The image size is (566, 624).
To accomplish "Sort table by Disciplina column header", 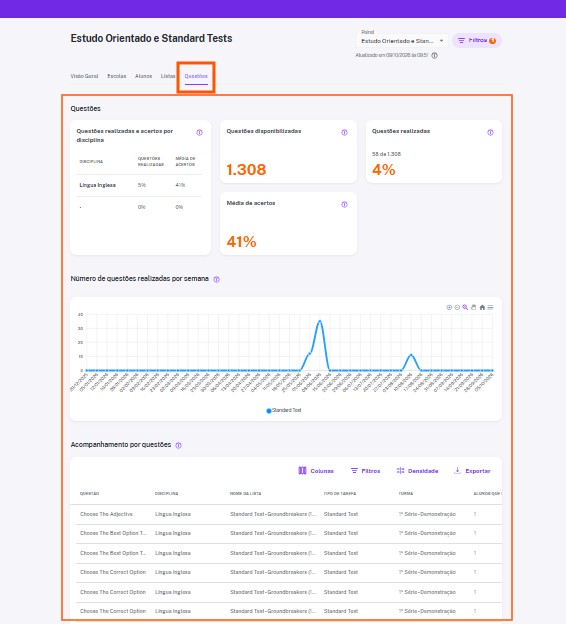I will (166, 493).
